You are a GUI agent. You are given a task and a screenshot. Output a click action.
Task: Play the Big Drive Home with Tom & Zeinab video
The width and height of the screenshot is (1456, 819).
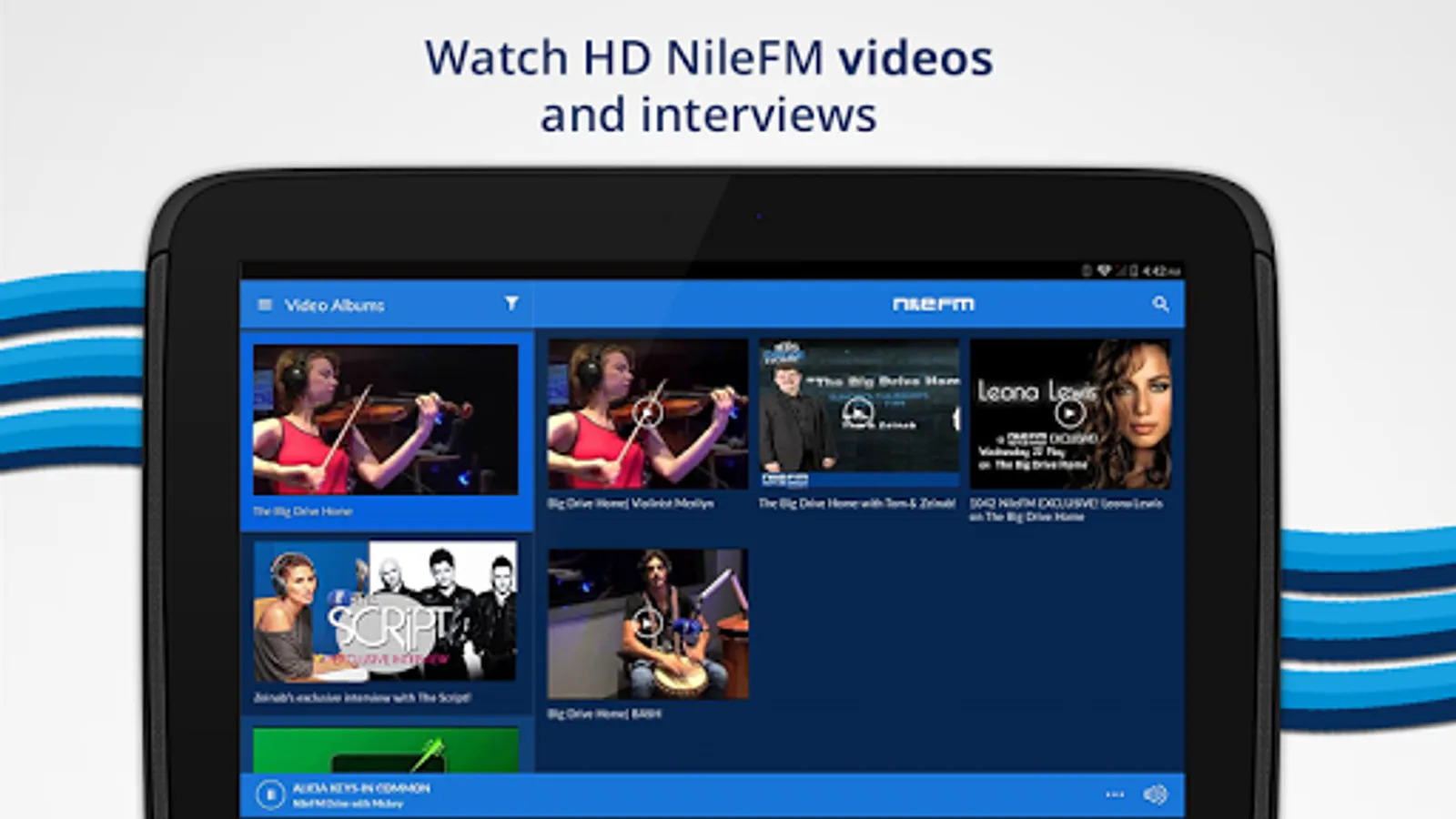(x=859, y=414)
